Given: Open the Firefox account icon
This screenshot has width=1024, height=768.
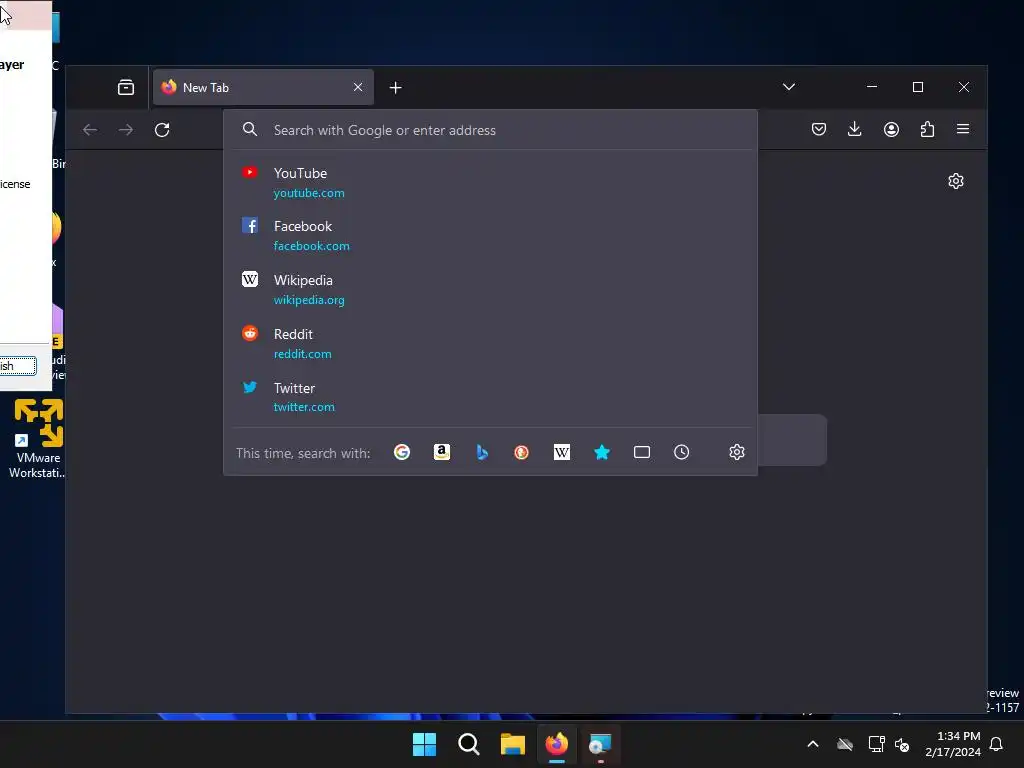Looking at the screenshot, I should tap(891, 129).
